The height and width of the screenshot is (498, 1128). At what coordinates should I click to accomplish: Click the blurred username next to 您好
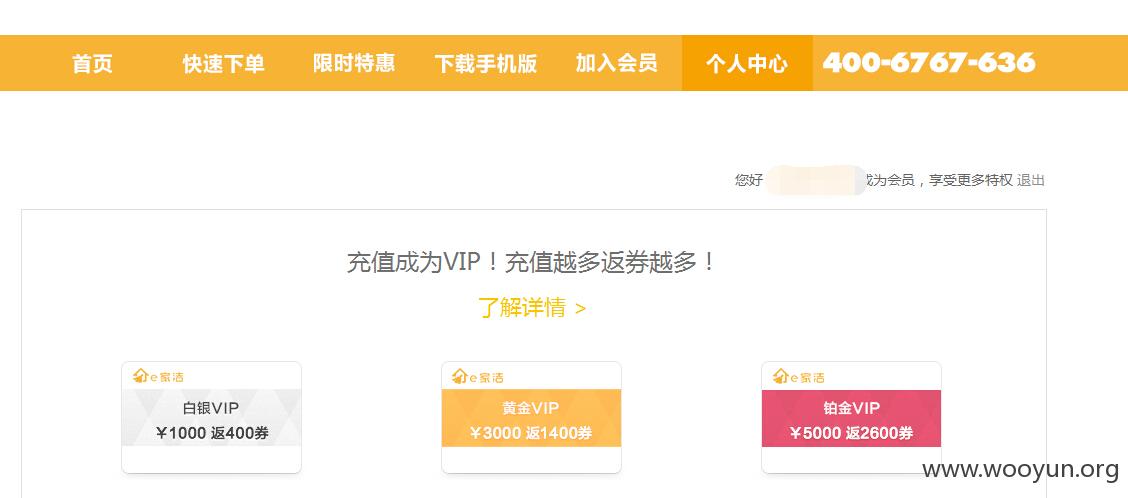(x=816, y=180)
